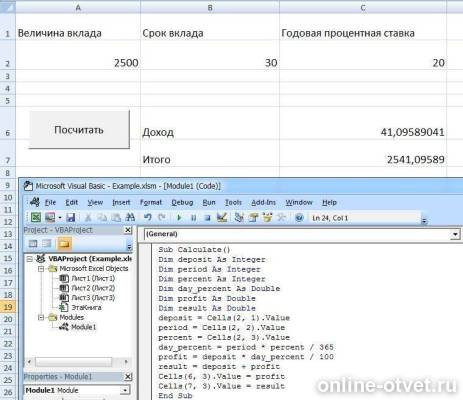Open the Module1 Module properties dropdown
Image resolution: width=463 pixels, height=400 pixels.
click(x=125, y=390)
